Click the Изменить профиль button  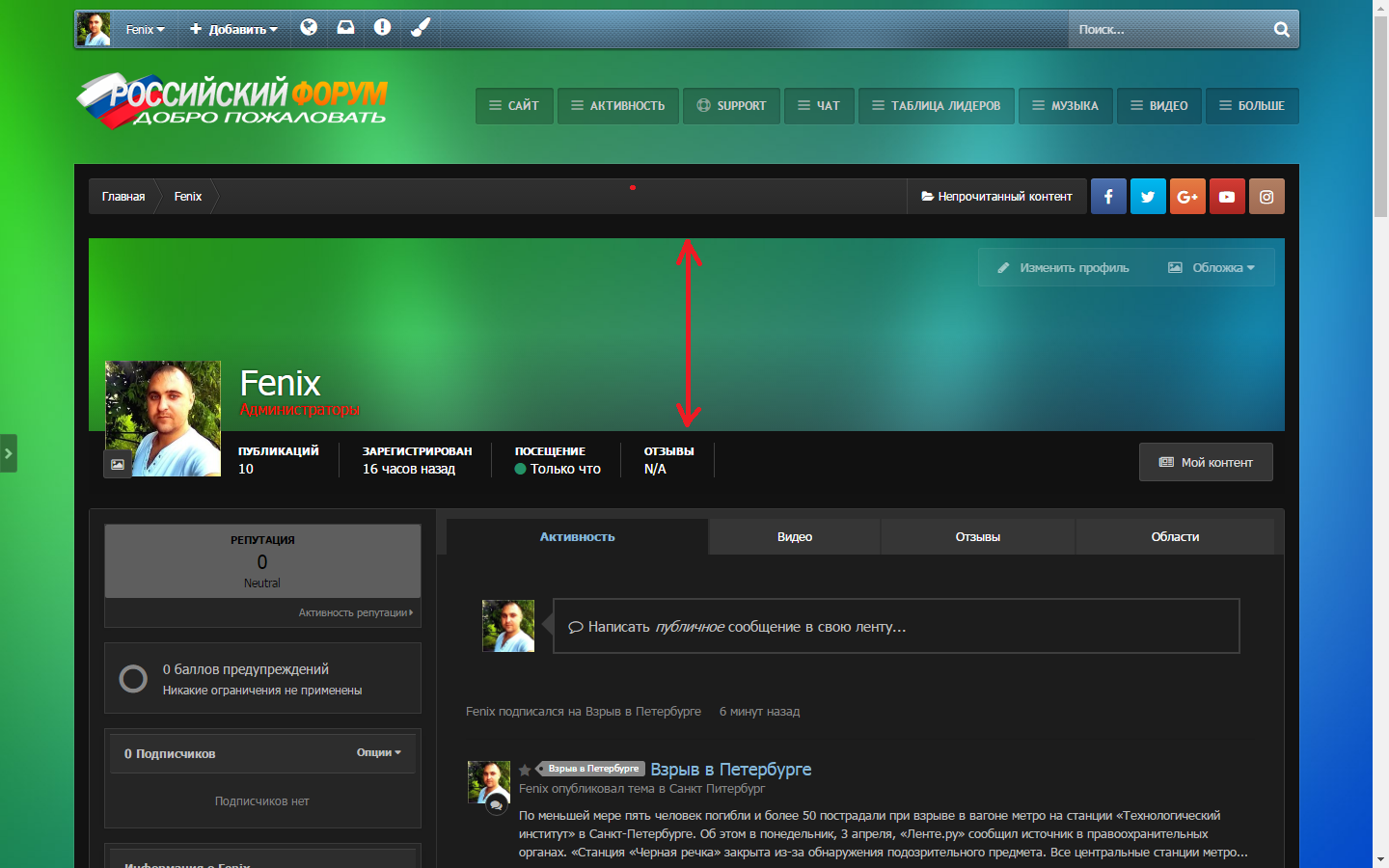tap(1063, 267)
